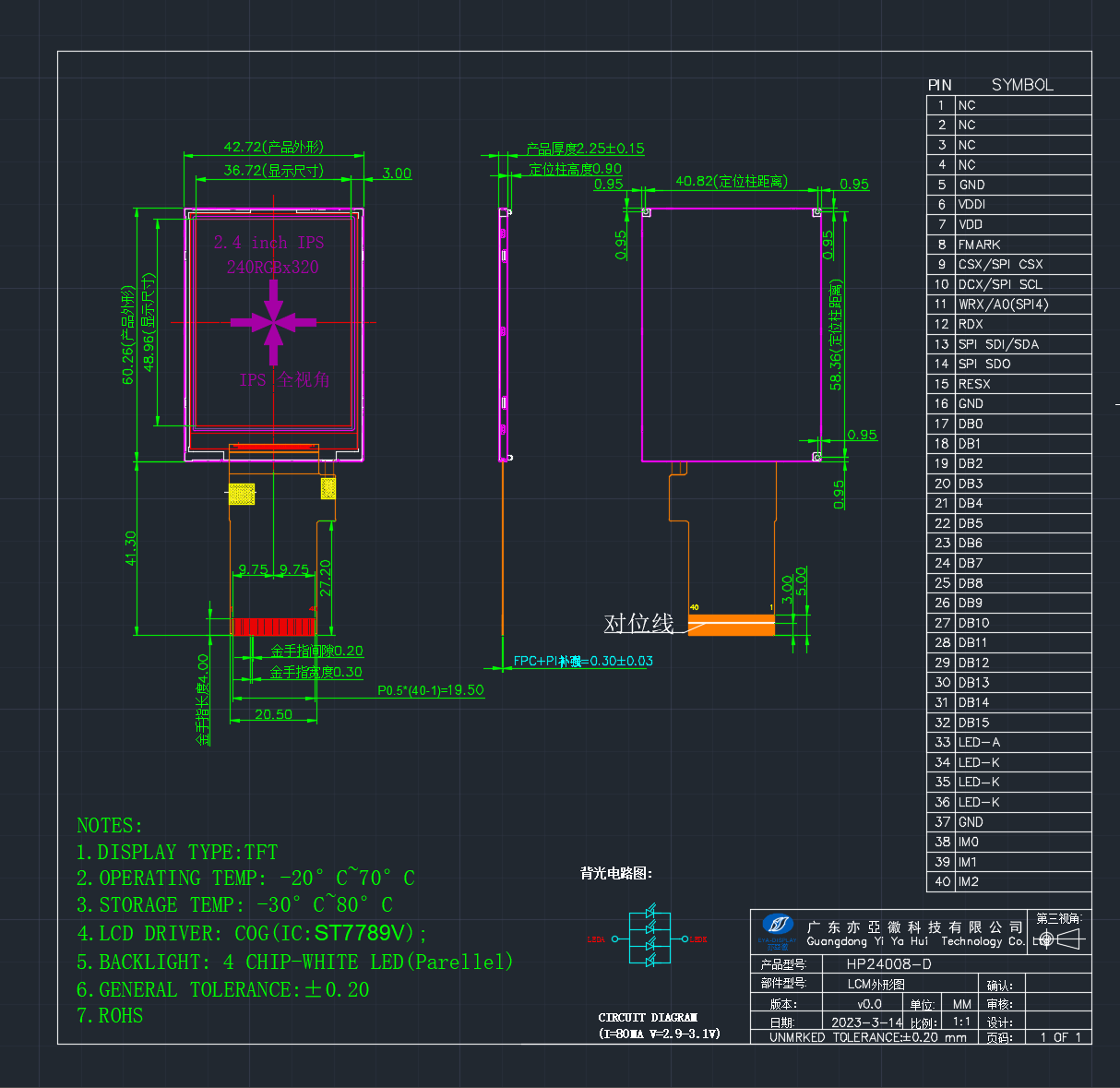Select the '产品厚度2.25±0.15' thickness label
The image size is (1120, 1088).
click(585, 148)
